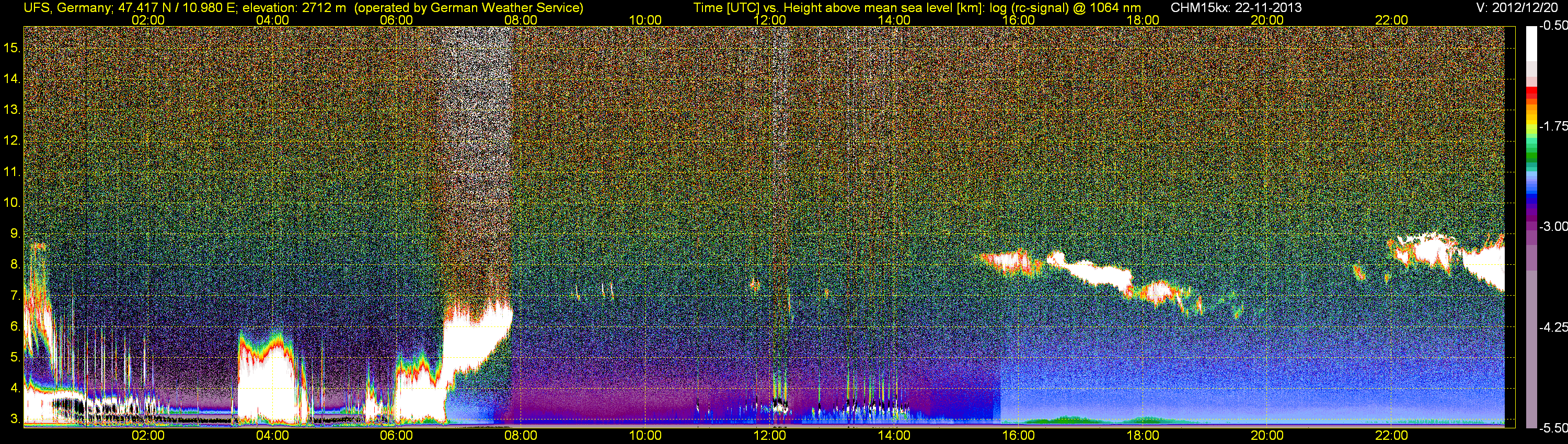Click the "log (rc-signal) @ 1064 nm" text
Viewport: 1568px width, 444px height.
(x=1065, y=7)
